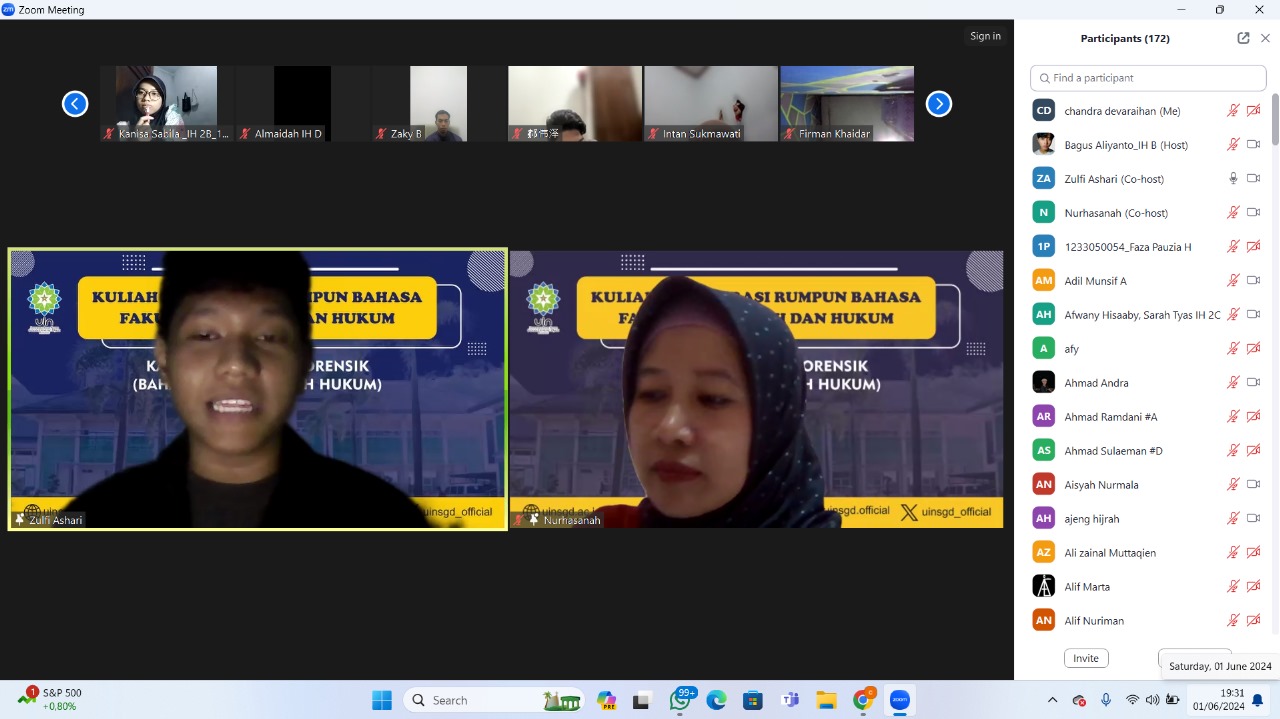The width and height of the screenshot is (1280, 719).
Task: Pop out the Participants panel
Action: (1243, 38)
